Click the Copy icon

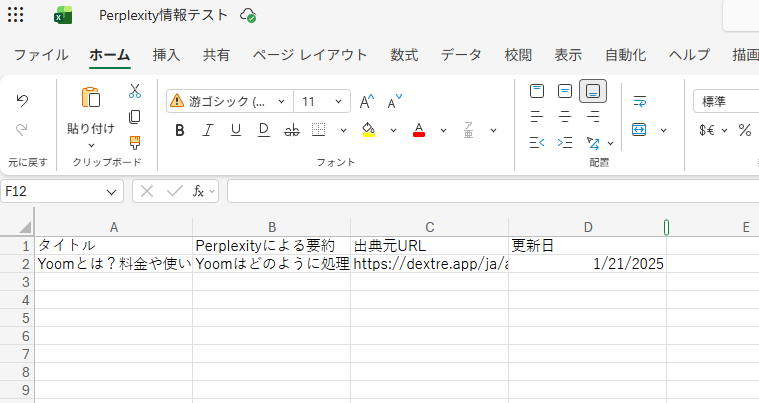pyautogui.click(x=135, y=117)
